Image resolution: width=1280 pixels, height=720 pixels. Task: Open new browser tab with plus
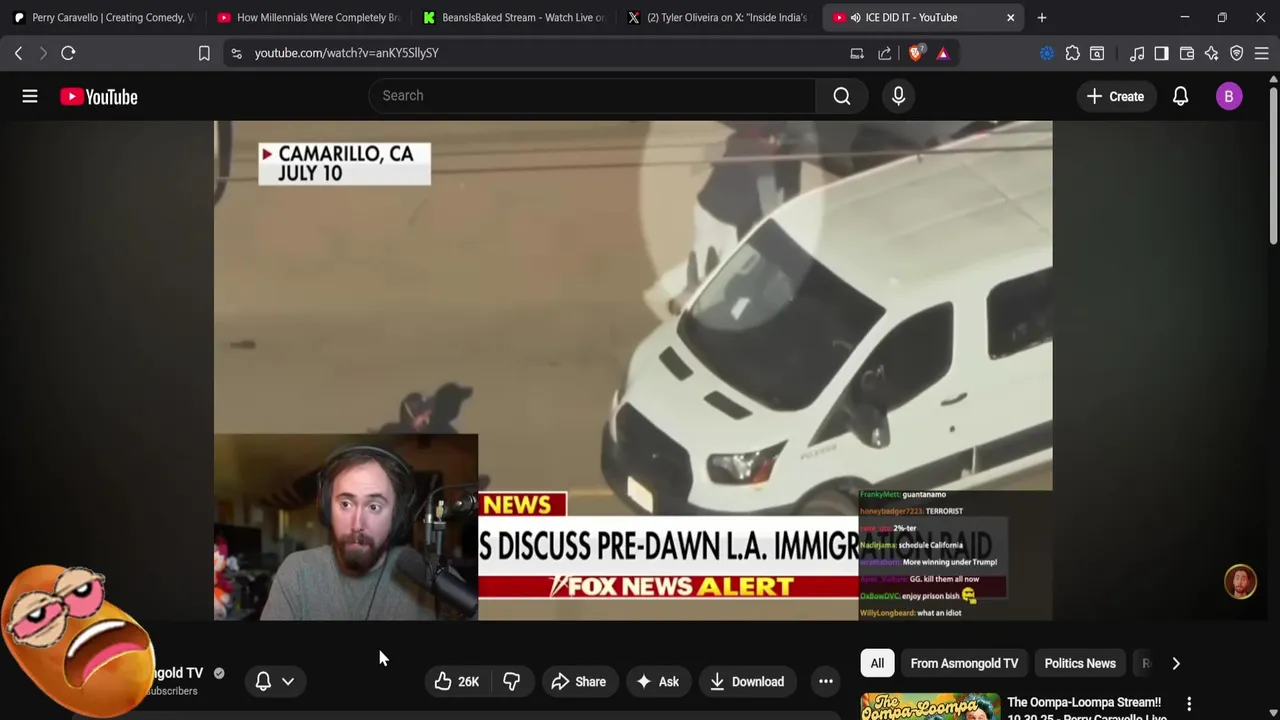[1042, 17]
